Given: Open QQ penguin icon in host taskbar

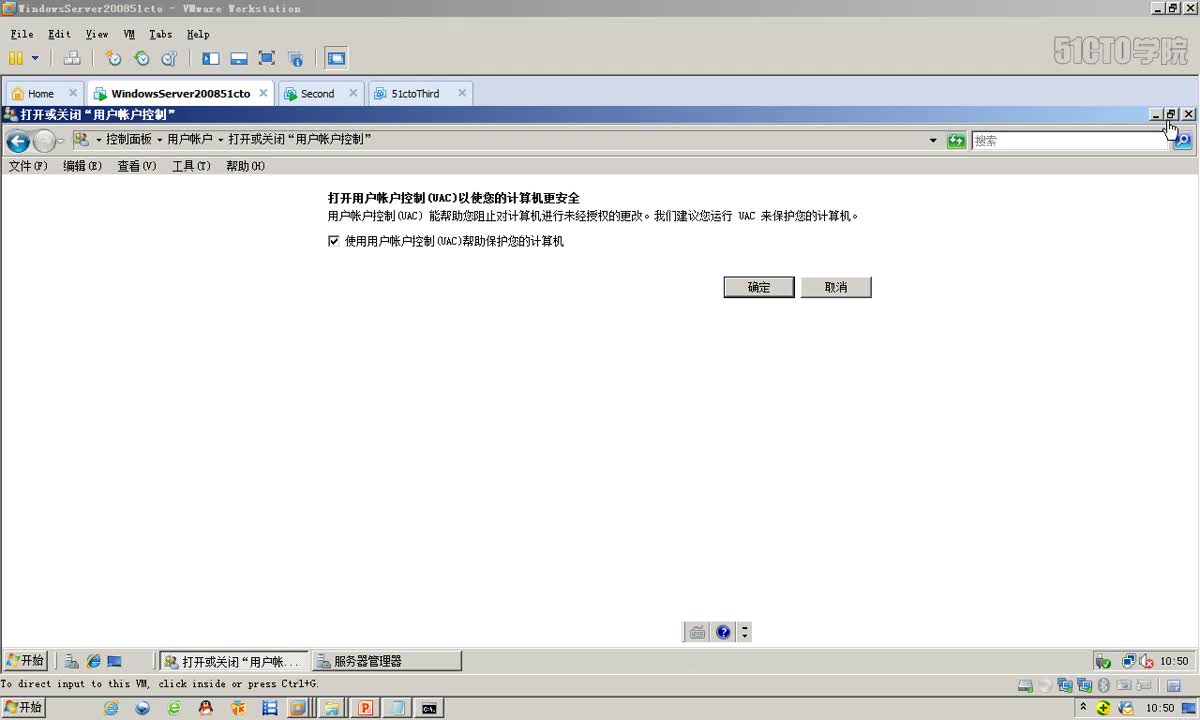Looking at the screenshot, I should pyautogui.click(x=205, y=708).
